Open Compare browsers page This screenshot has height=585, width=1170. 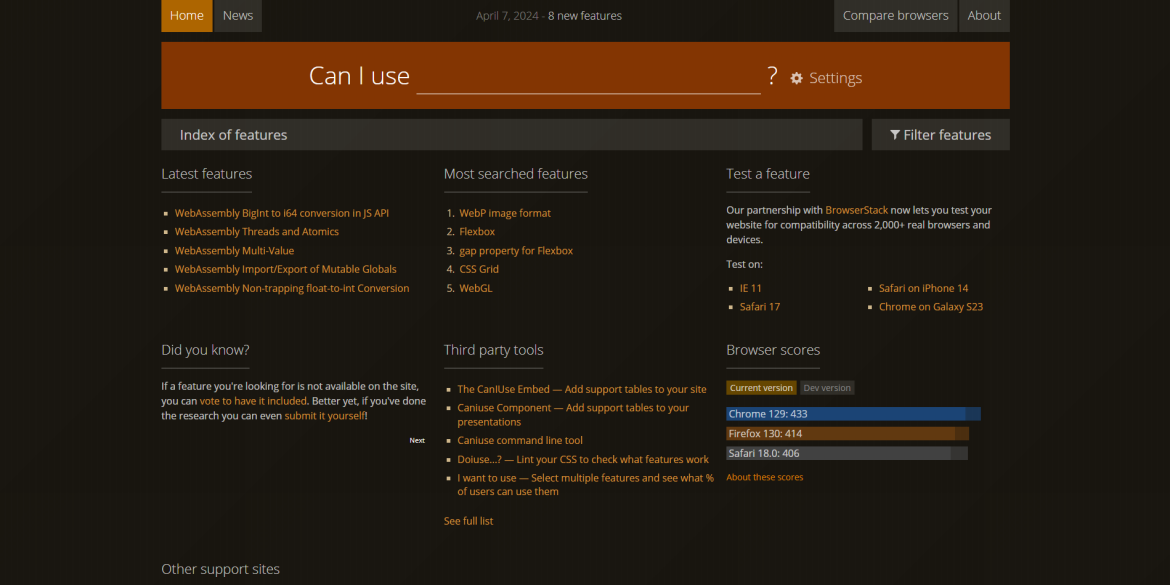(x=895, y=16)
